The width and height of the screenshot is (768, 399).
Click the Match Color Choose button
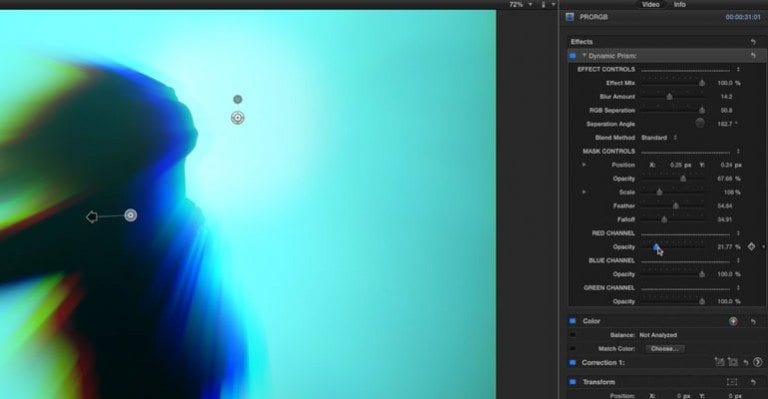pyautogui.click(x=665, y=349)
